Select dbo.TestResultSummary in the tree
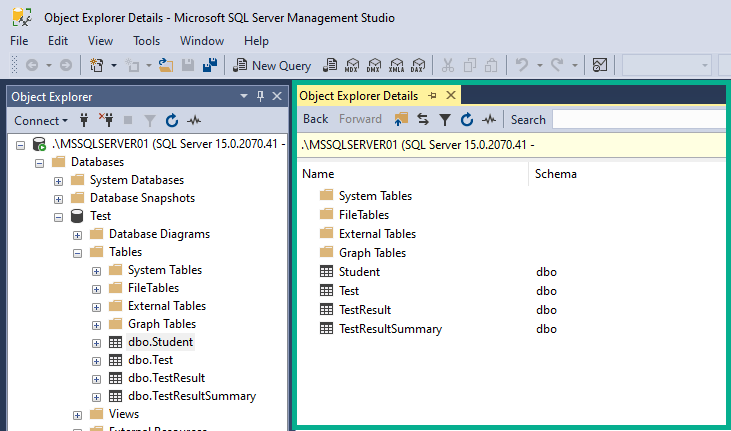This screenshot has width=731, height=431. (x=192, y=396)
